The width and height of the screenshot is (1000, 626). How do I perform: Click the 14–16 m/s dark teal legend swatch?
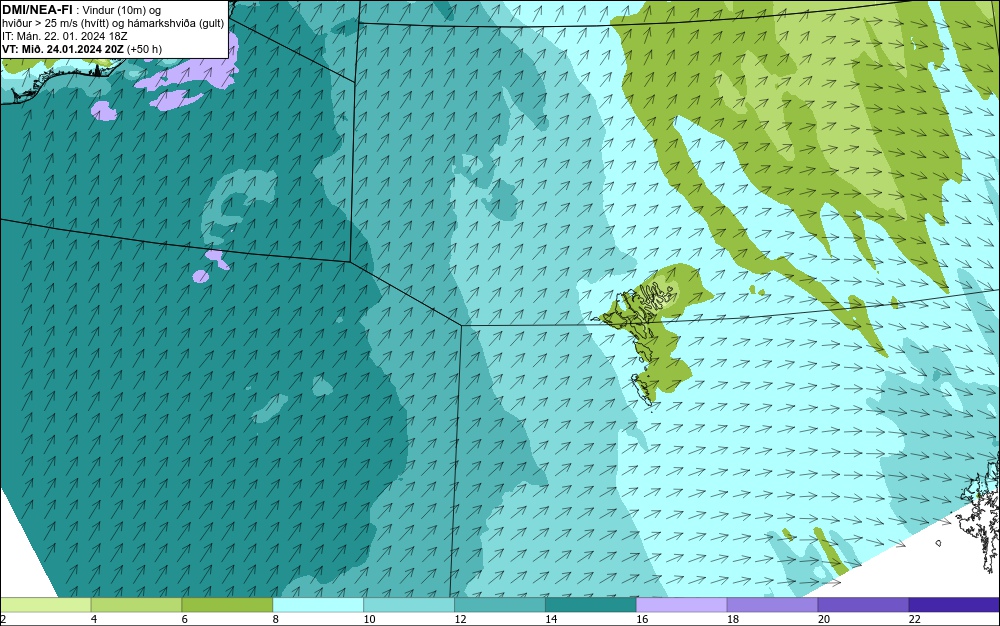(x=591, y=605)
